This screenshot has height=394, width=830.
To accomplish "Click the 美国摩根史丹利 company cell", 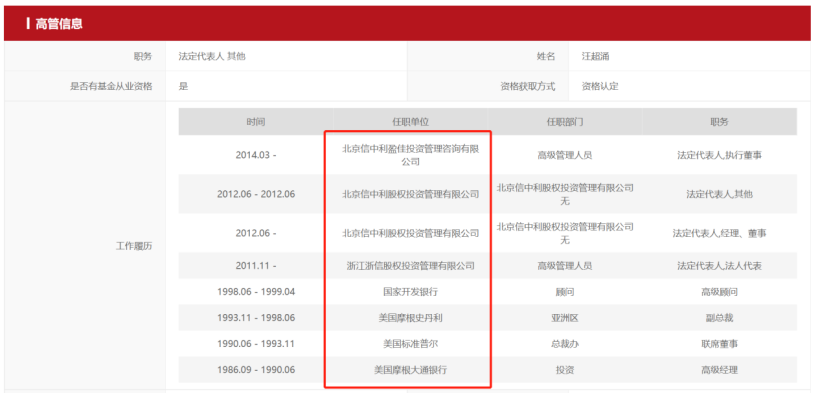I will pyautogui.click(x=410, y=318).
